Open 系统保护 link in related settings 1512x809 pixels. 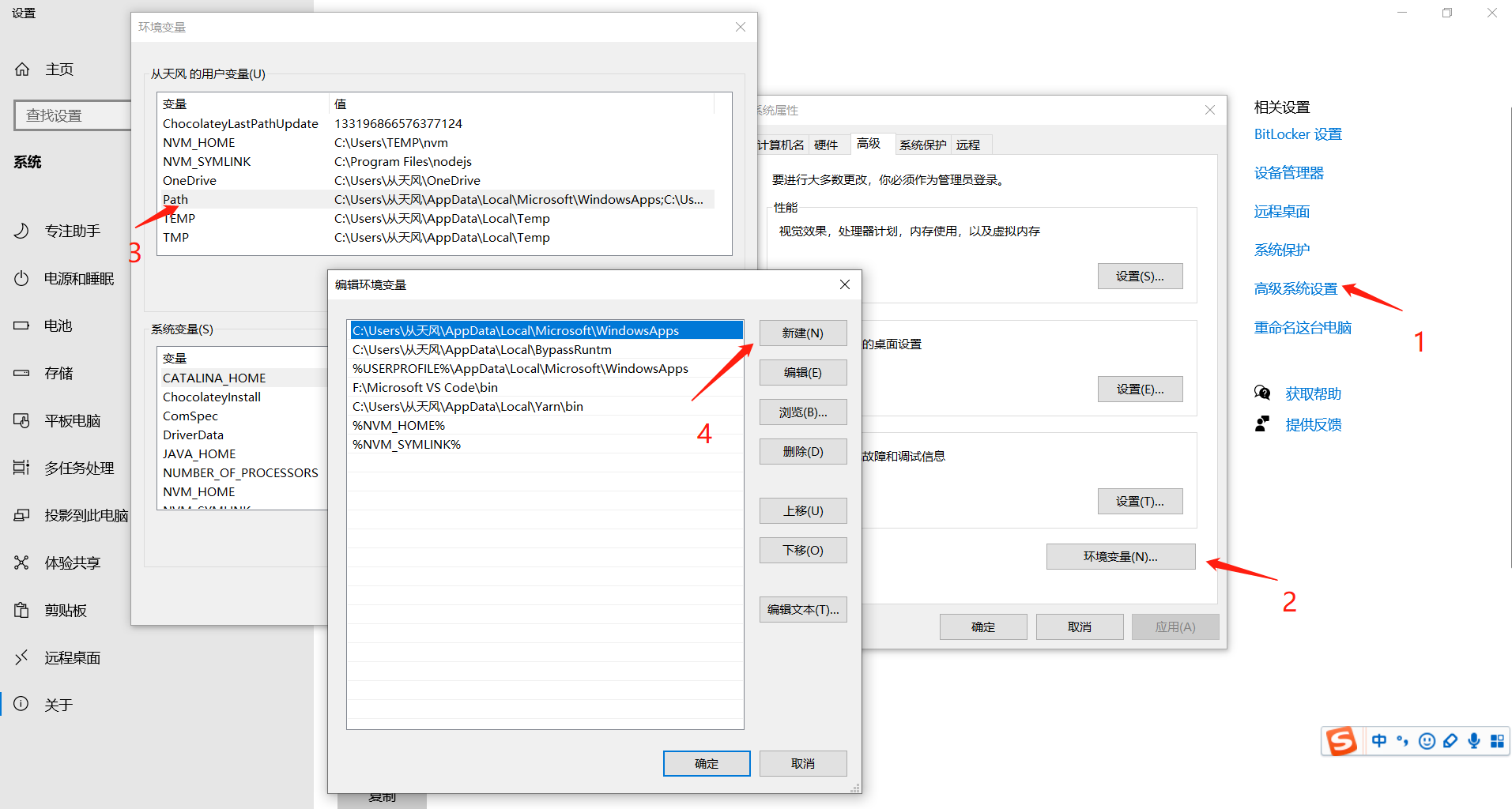click(1282, 250)
